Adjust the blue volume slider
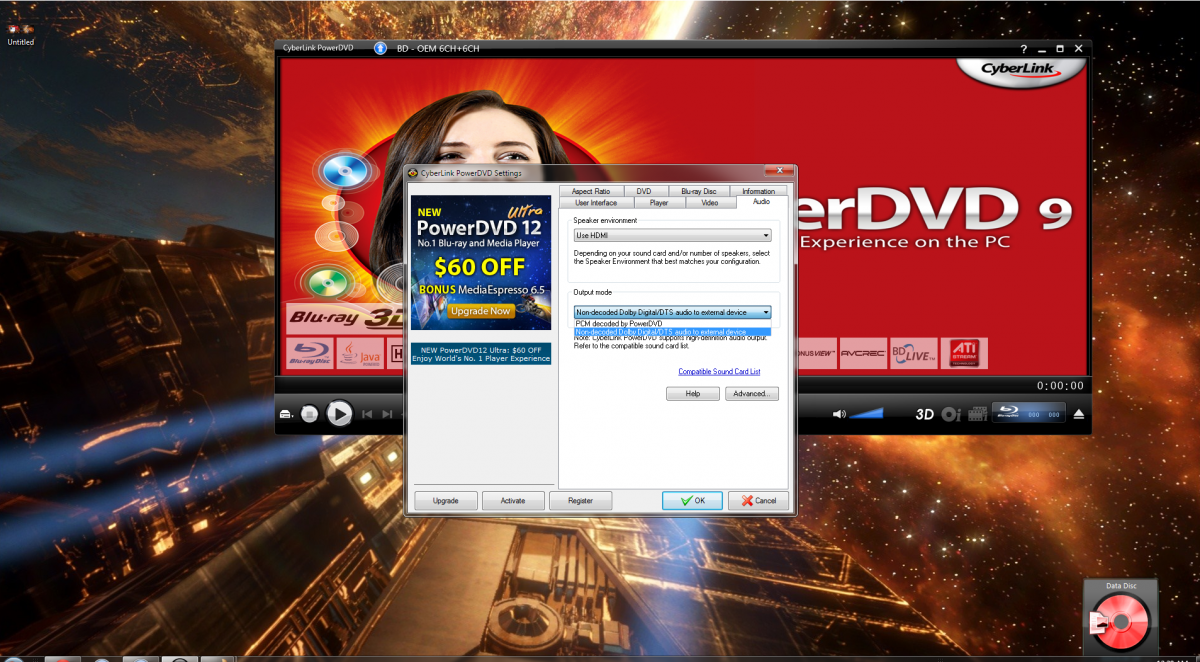Viewport: 1200px width, 662px height. [x=867, y=413]
